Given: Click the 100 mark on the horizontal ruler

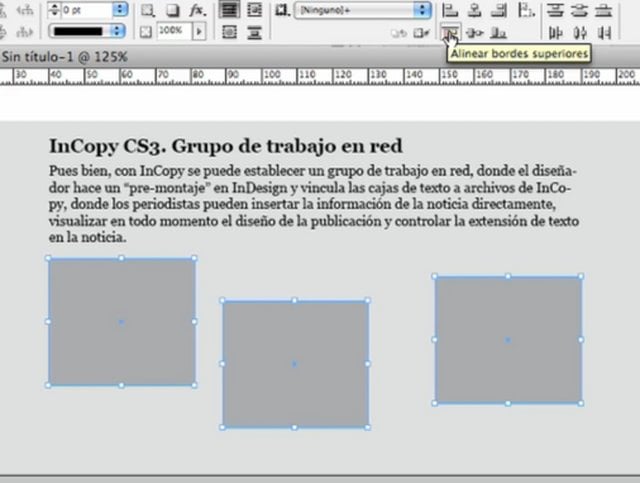Looking at the screenshot, I should tap(271, 75).
